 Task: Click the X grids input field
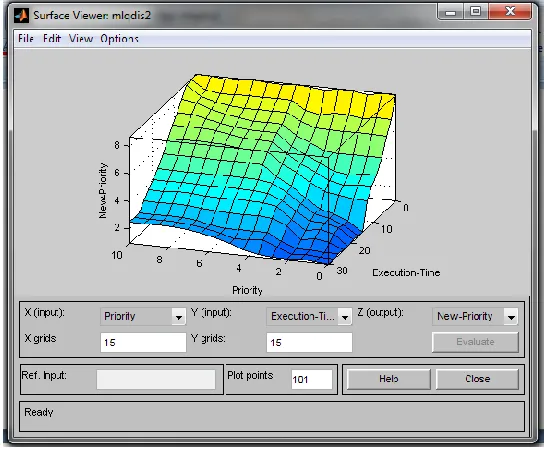143,342
